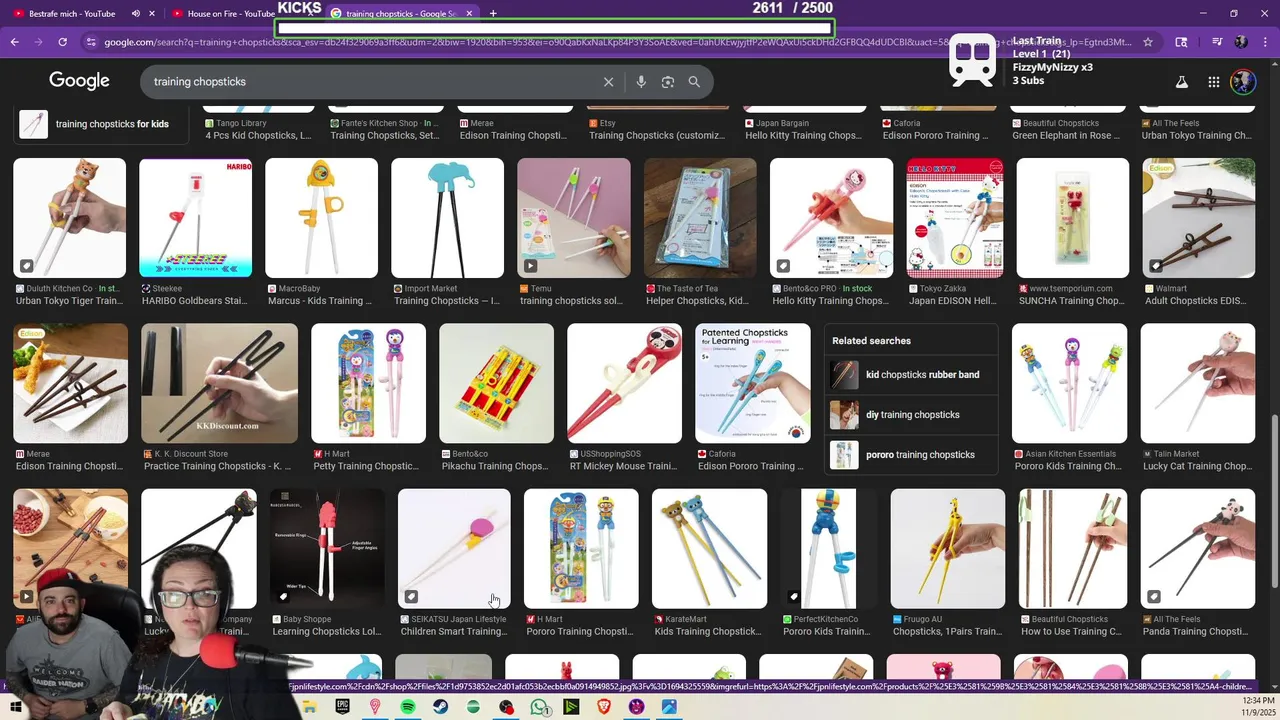
Task: Open KarateMart Kids Training Chopsticks image
Action: point(710,548)
